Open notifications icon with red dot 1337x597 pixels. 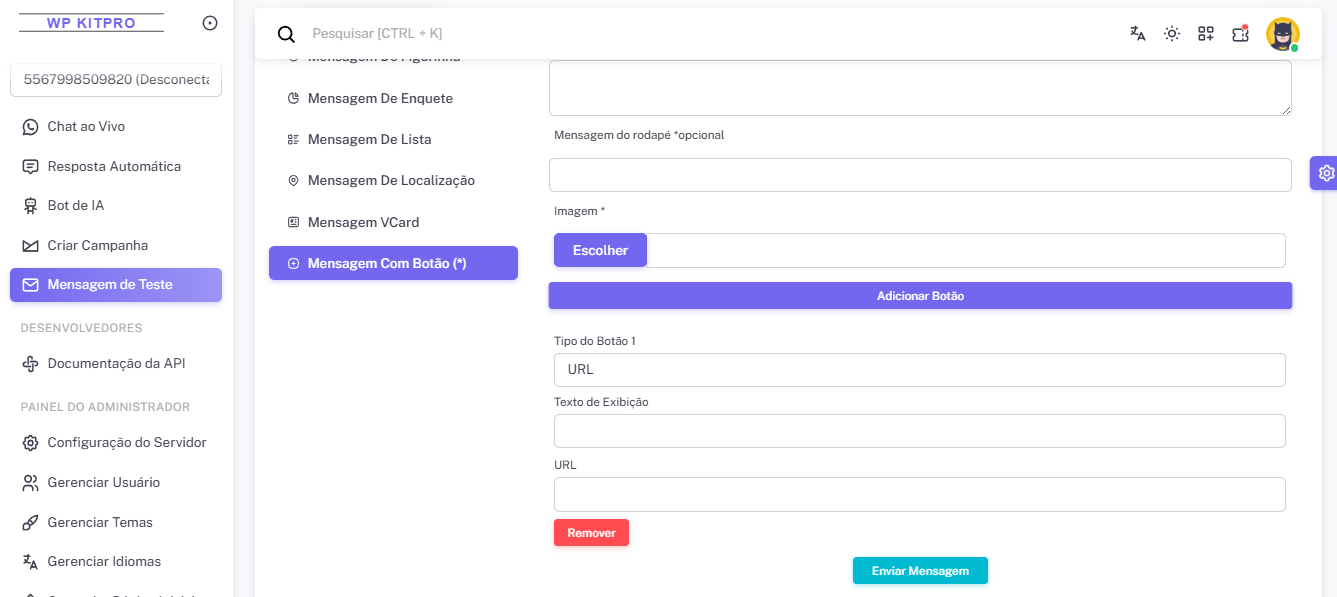coord(1240,33)
